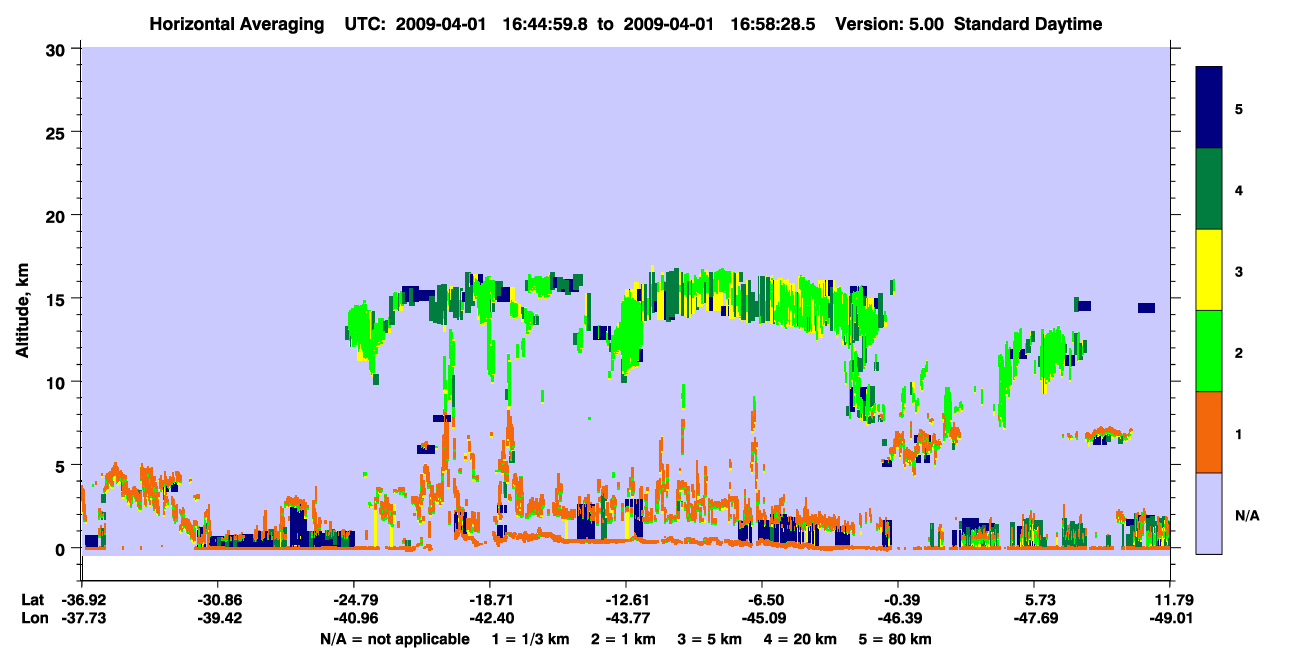The width and height of the screenshot is (1300, 667).
Task: Click the colorbar label '4'
Action: click(1239, 189)
